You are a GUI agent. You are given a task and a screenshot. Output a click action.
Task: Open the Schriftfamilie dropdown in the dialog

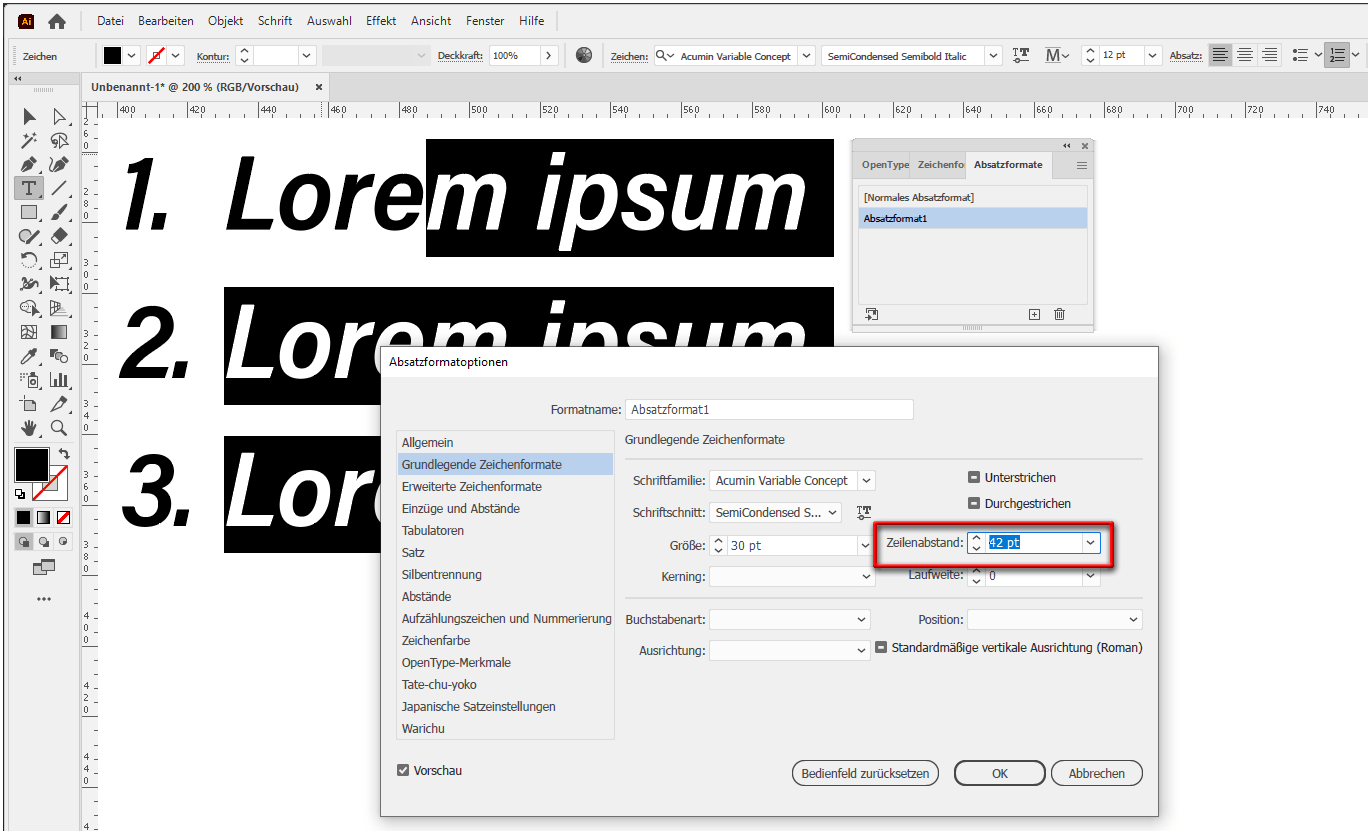[866, 480]
